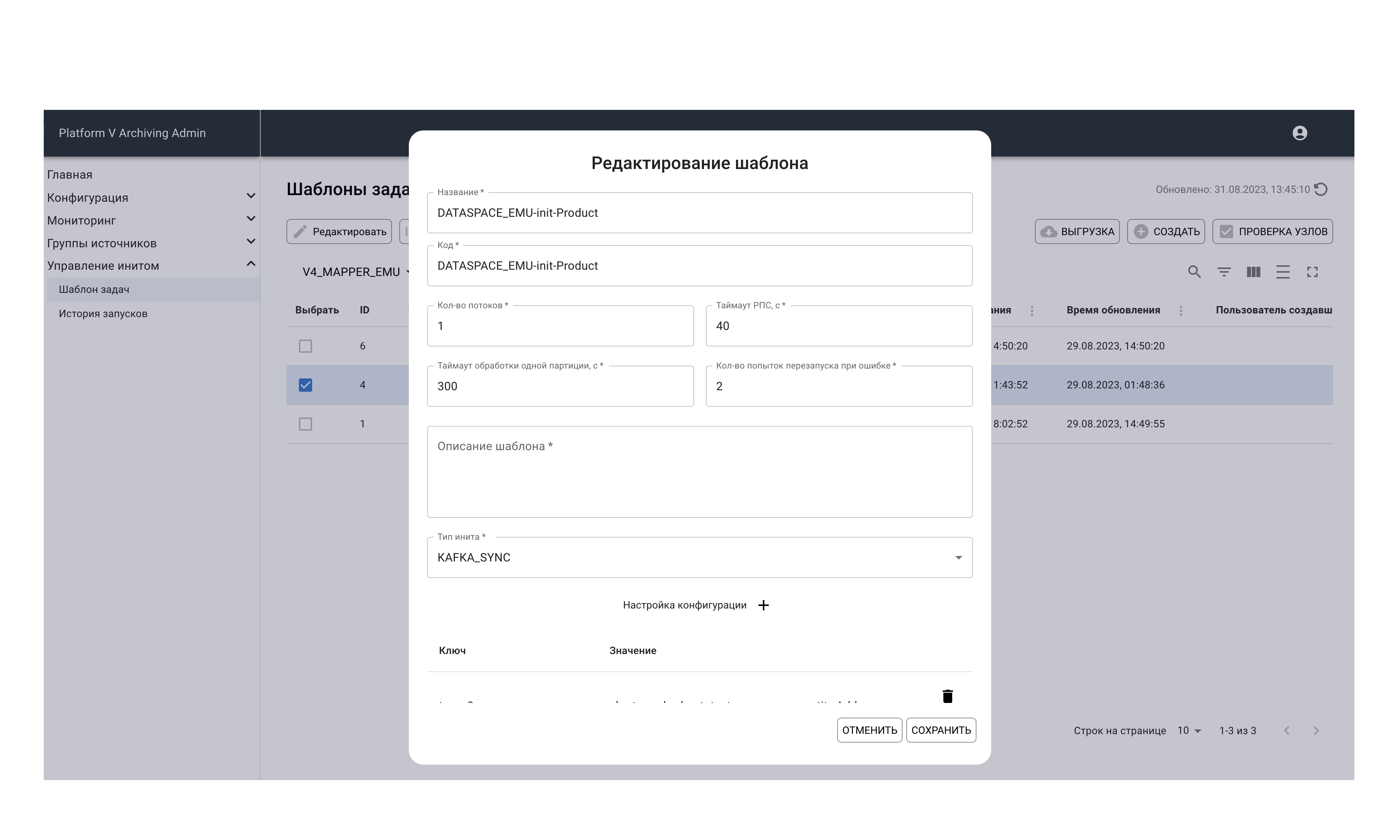The image size is (1400, 840).
Task: Open the Тип инита KAFKA_SYNC dropdown
Action: click(699, 557)
